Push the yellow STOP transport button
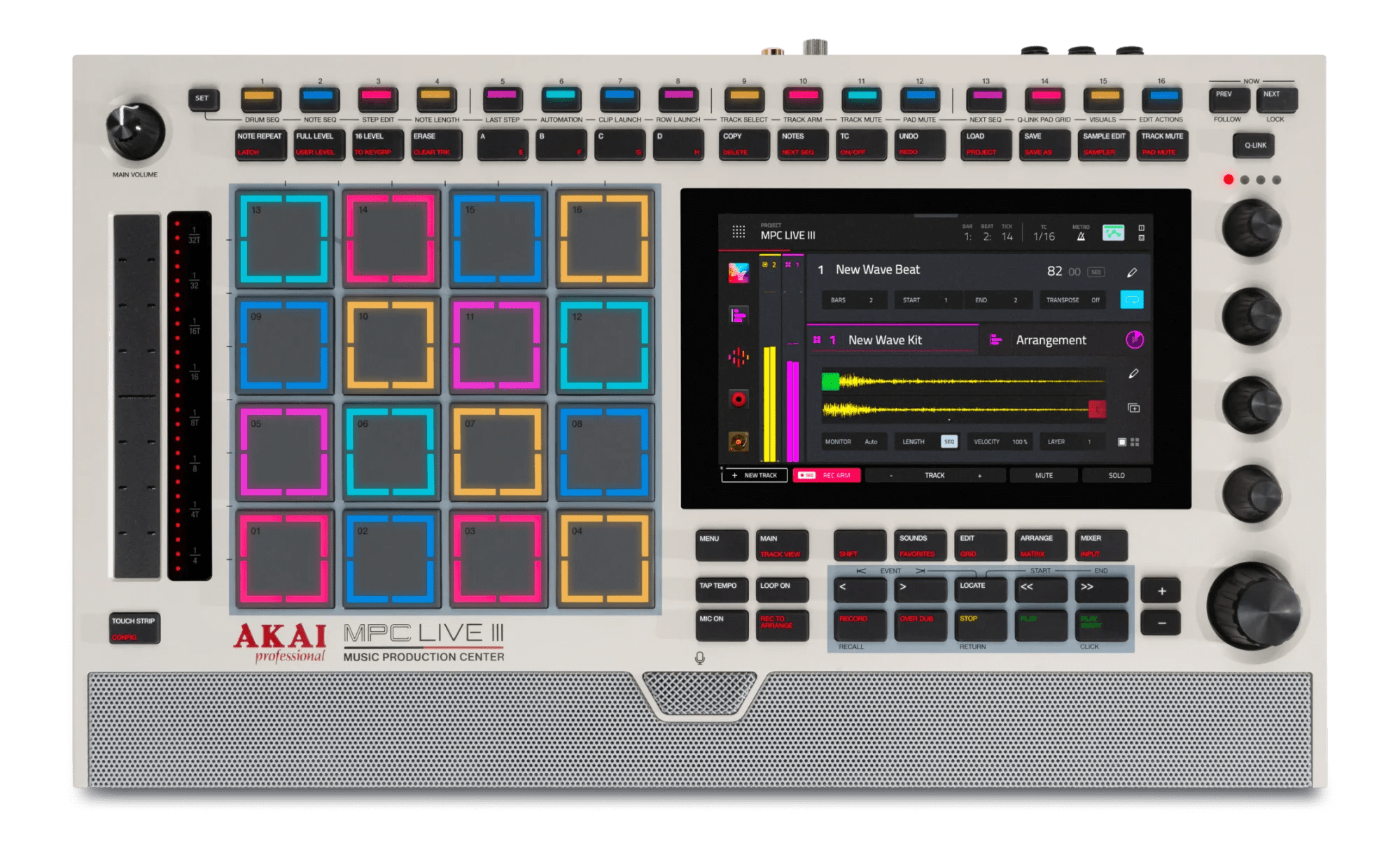Screen dimensions: 1400x841 tap(981, 625)
